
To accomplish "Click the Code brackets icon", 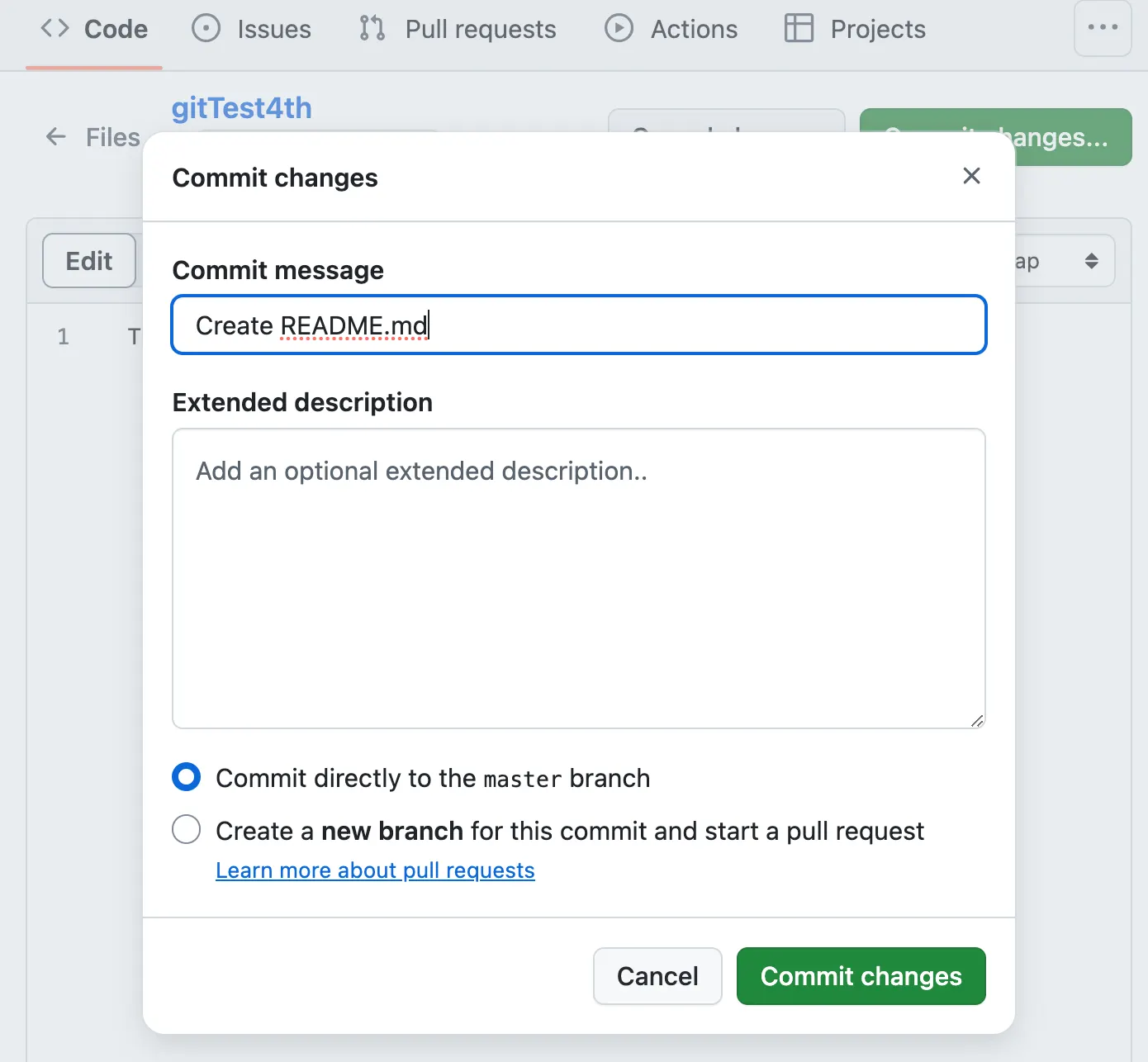I will (x=55, y=28).
